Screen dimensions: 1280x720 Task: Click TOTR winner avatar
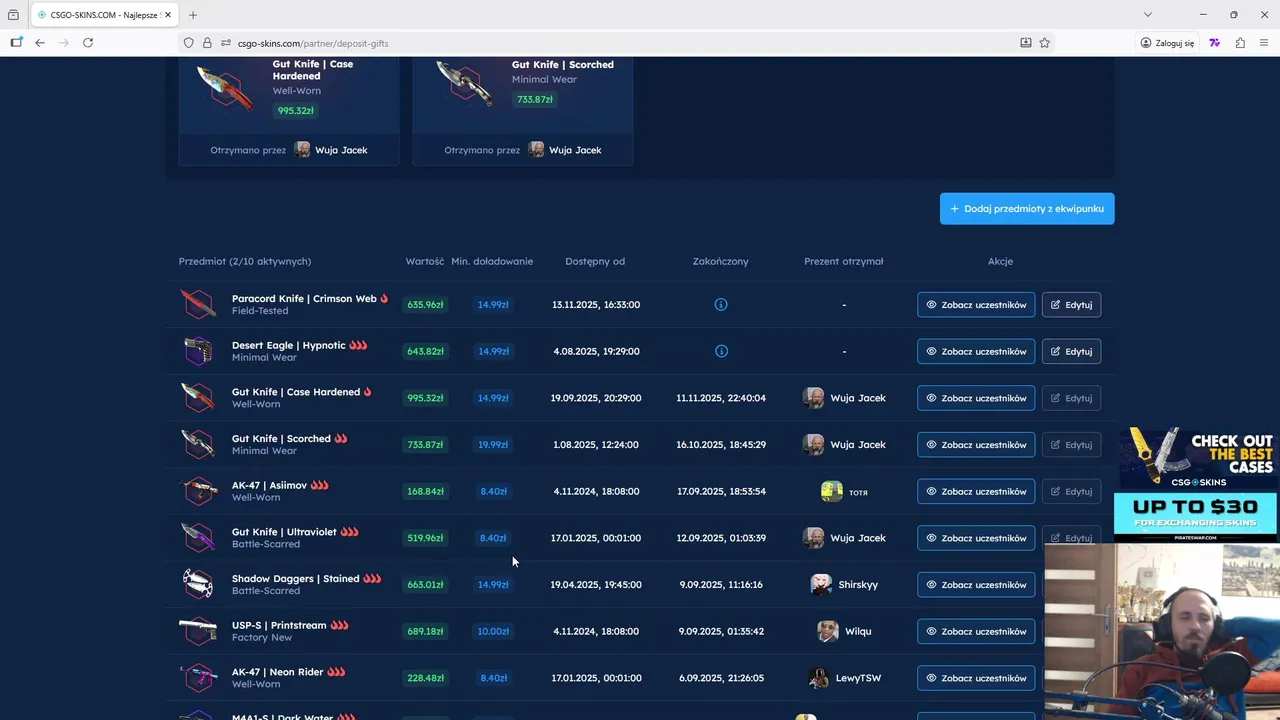tap(832, 491)
